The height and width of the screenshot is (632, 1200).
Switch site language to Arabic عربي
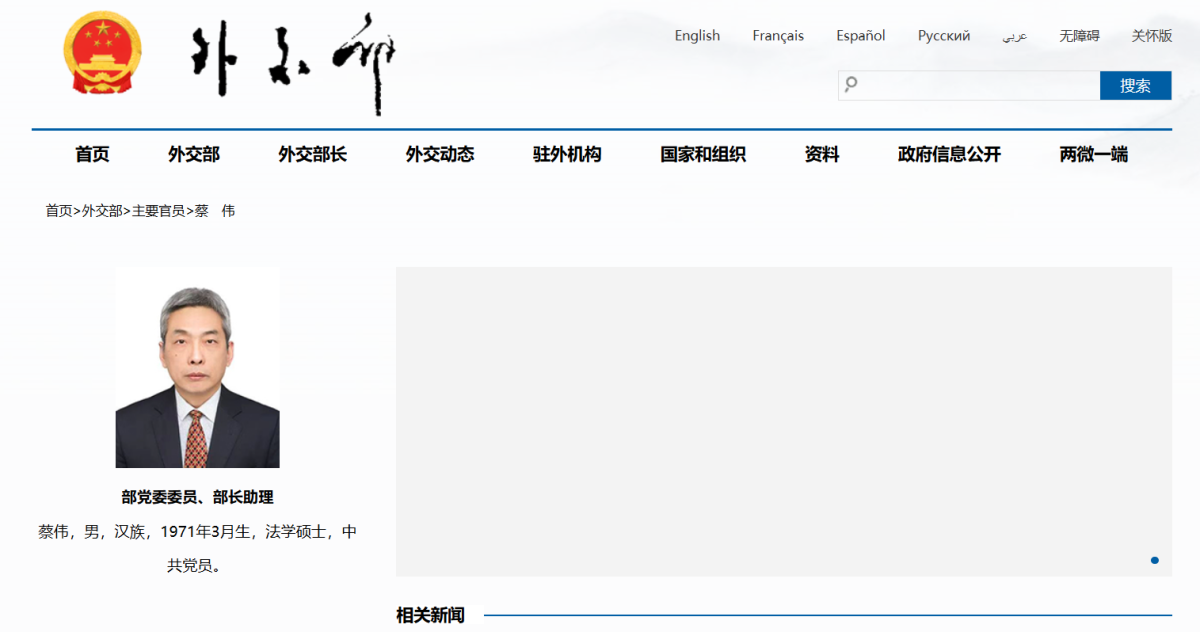pos(1015,36)
